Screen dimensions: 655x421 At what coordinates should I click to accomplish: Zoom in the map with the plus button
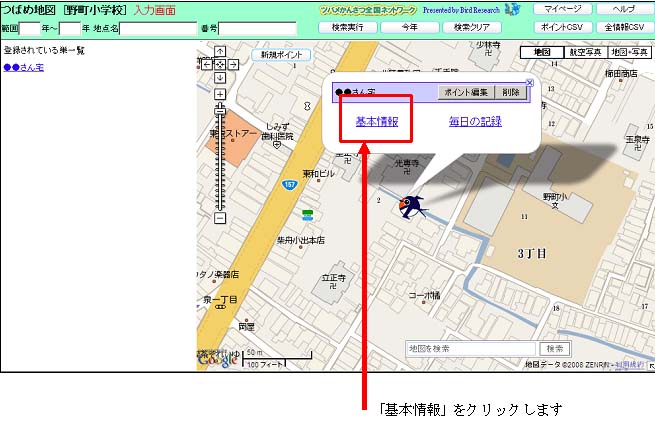(x=220, y=94)
